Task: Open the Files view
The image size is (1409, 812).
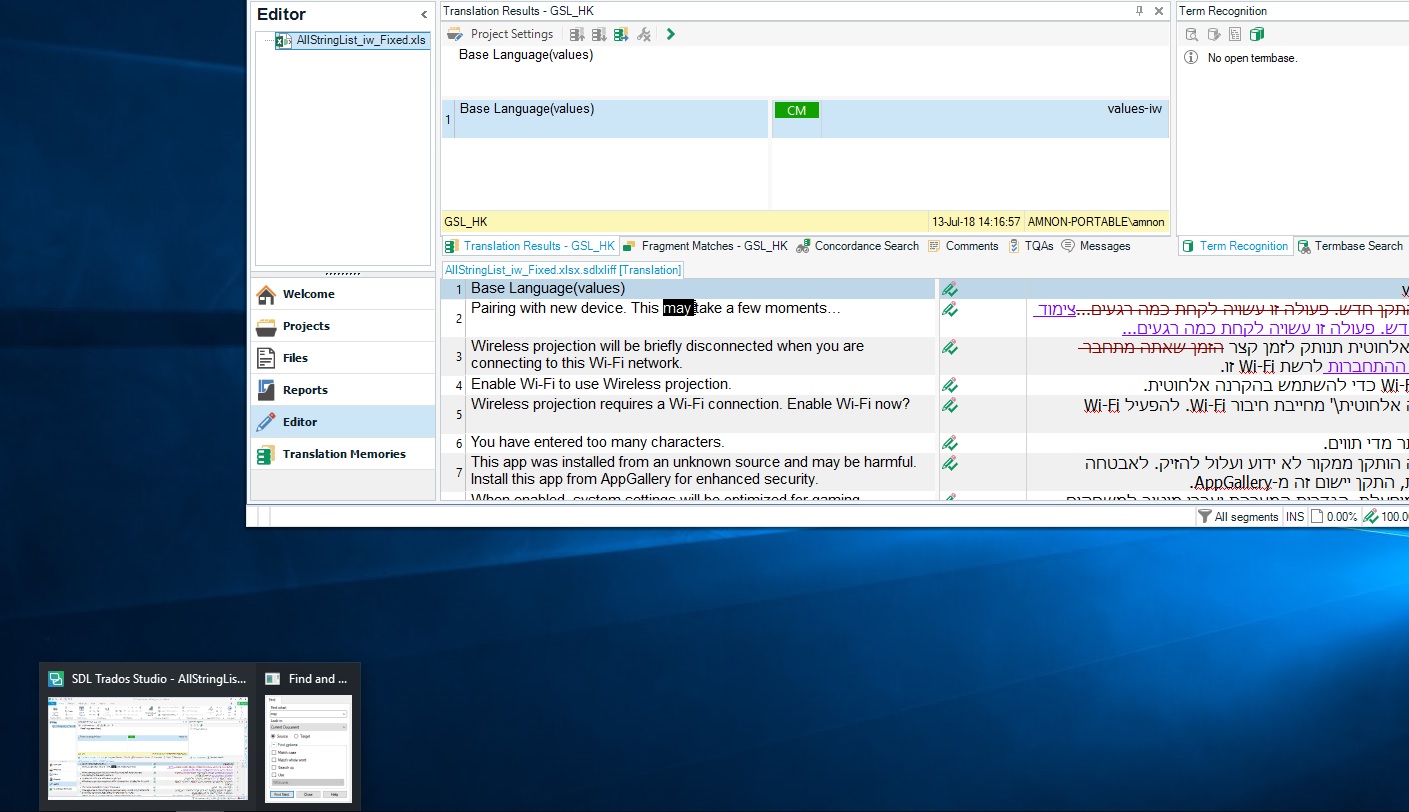Action: (x=343, y=358)
